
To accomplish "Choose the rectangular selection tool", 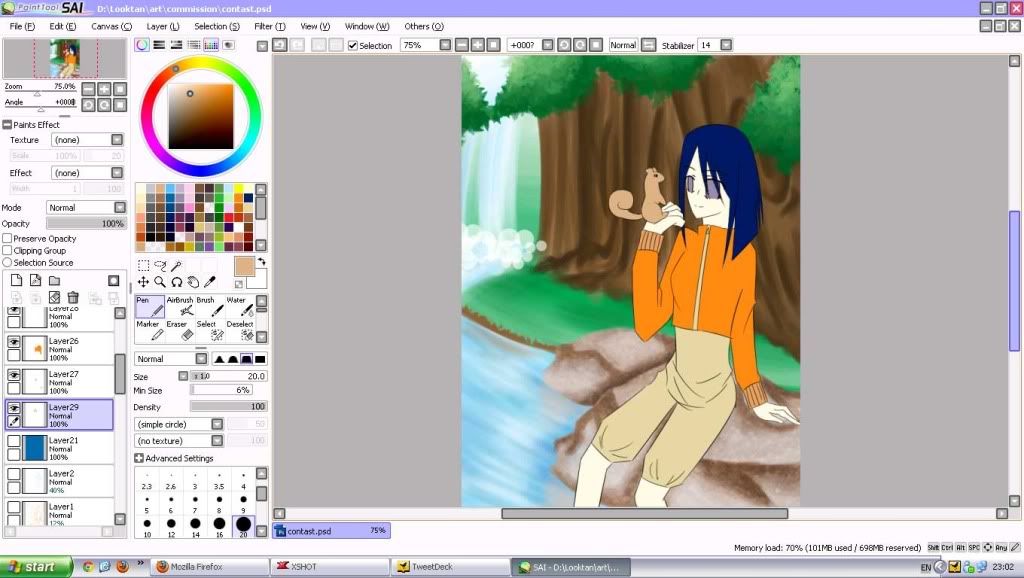I will pyautogui.click(x=143, y=265).
